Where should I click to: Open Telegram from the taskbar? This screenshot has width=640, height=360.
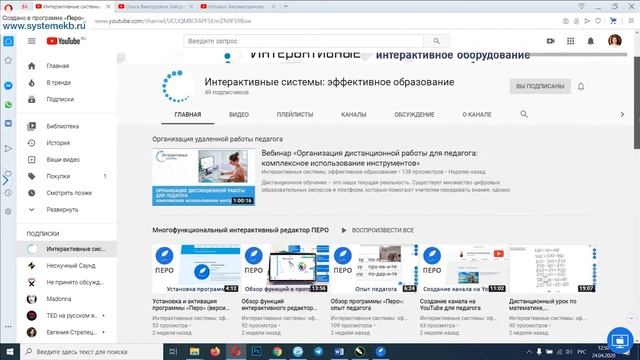point(318,351)
